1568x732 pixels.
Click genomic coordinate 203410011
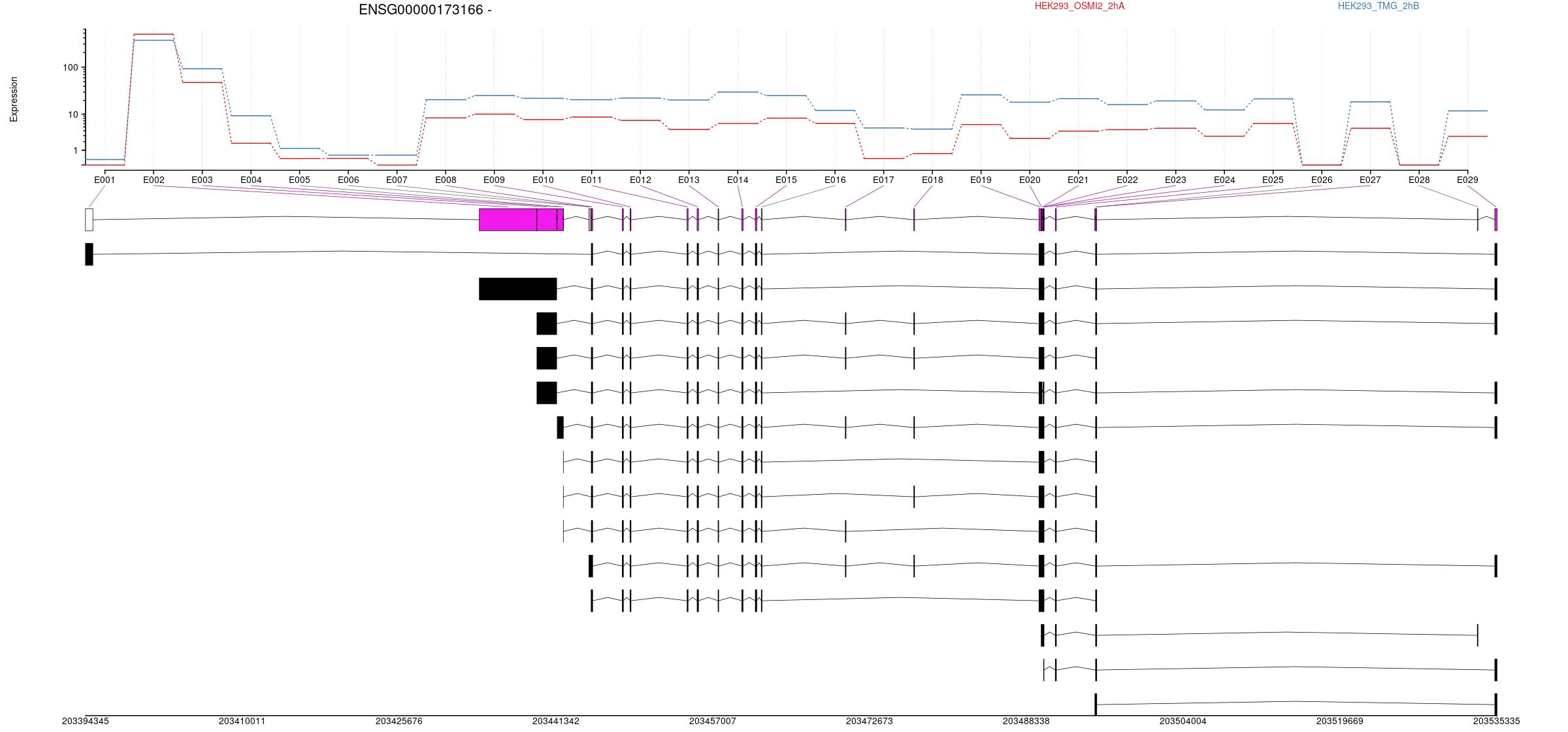[x=242, y=721]
